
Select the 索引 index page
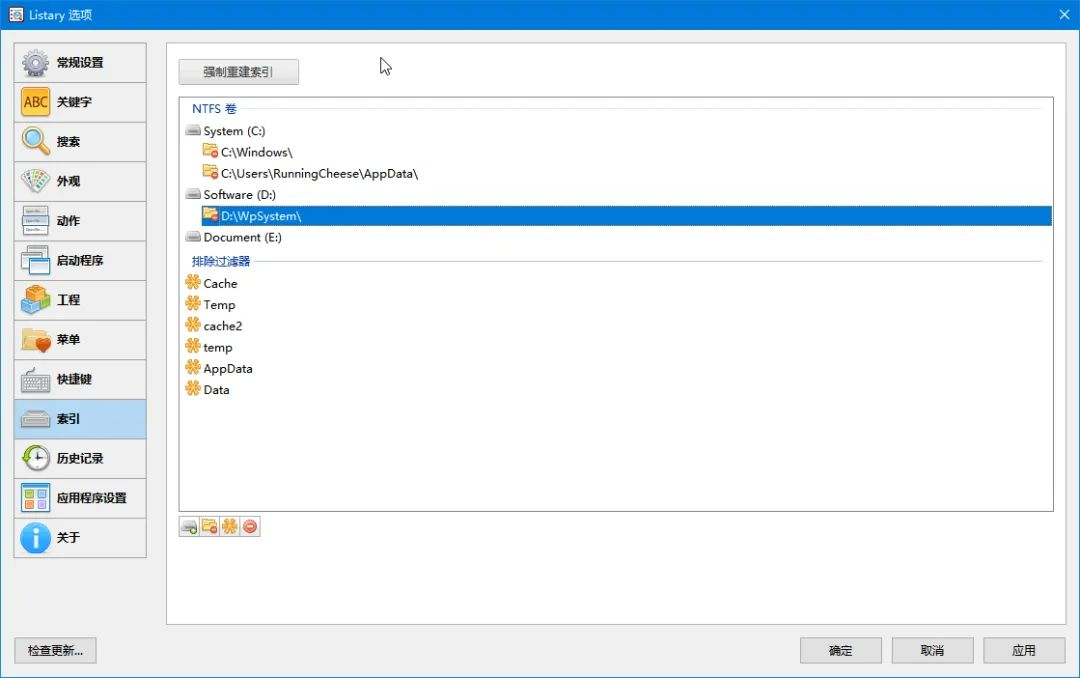click(80, 420)
